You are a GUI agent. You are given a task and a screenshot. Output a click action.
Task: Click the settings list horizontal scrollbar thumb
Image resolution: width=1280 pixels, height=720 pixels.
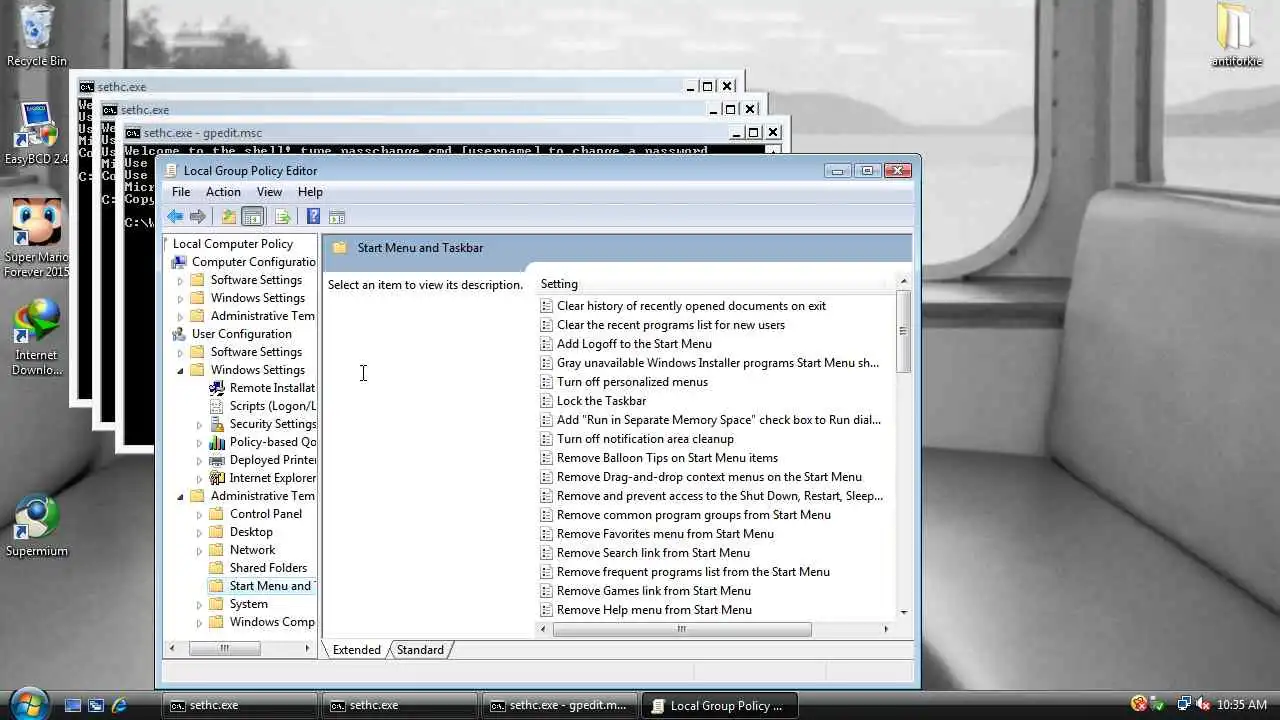coord(682,629)
